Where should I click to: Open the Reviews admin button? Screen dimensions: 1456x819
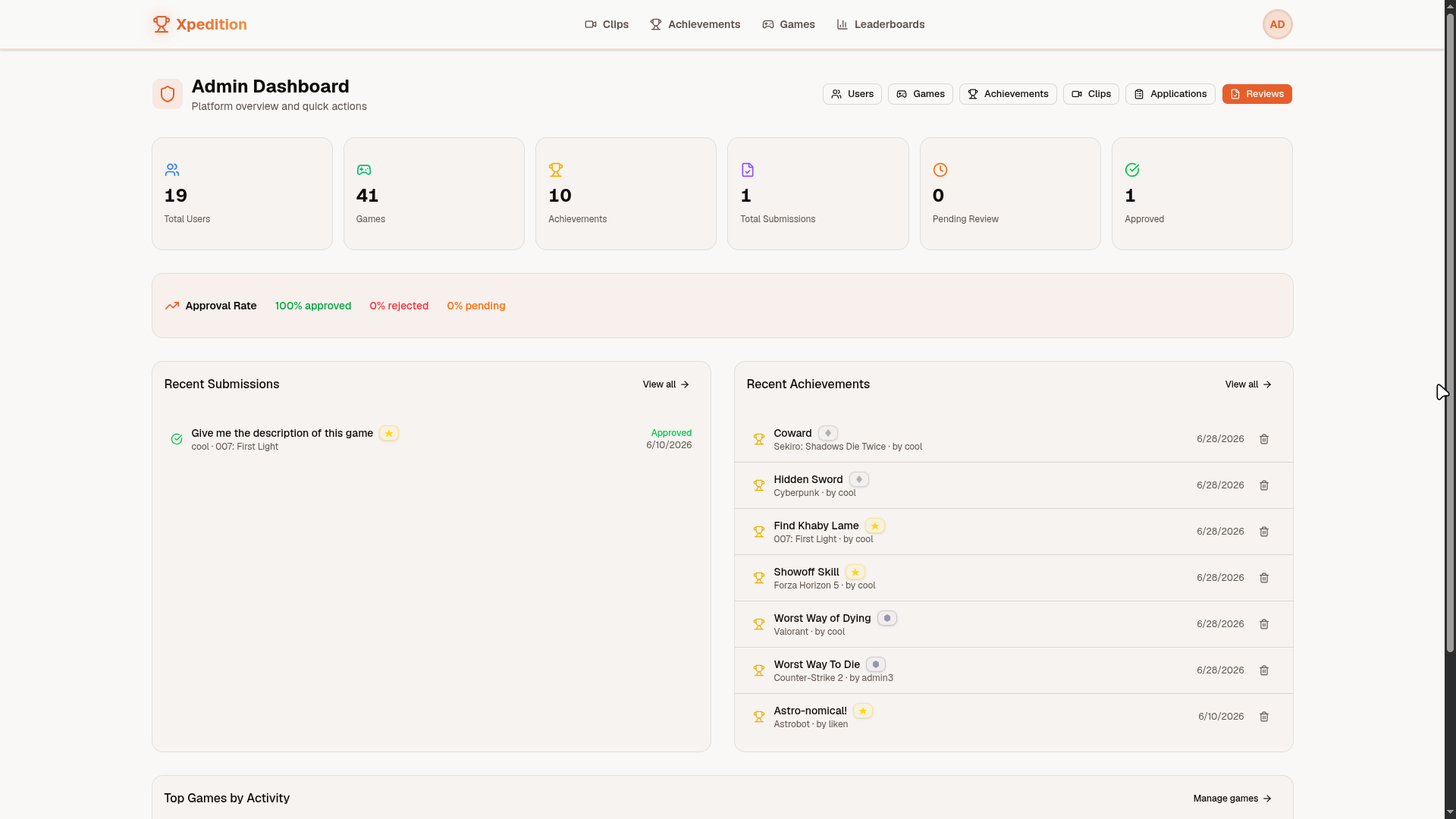click(1257, 94)
